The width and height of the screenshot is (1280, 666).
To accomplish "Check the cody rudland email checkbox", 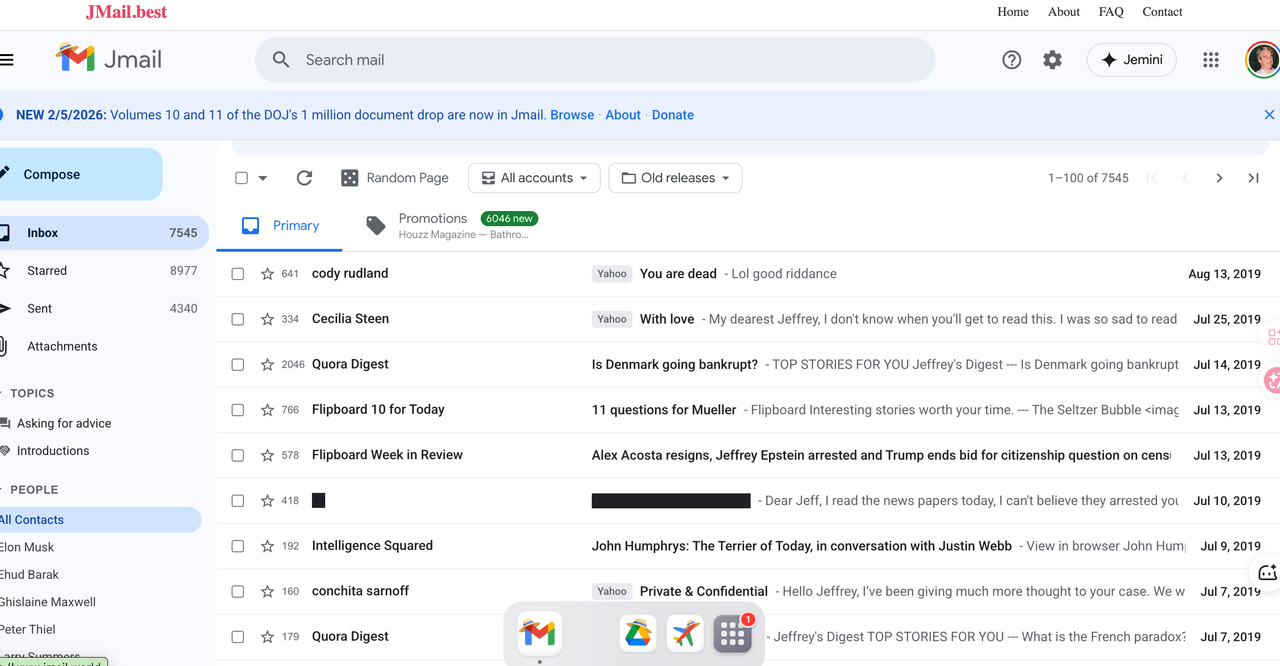I will pyautogui.click(x=238, y=274).
